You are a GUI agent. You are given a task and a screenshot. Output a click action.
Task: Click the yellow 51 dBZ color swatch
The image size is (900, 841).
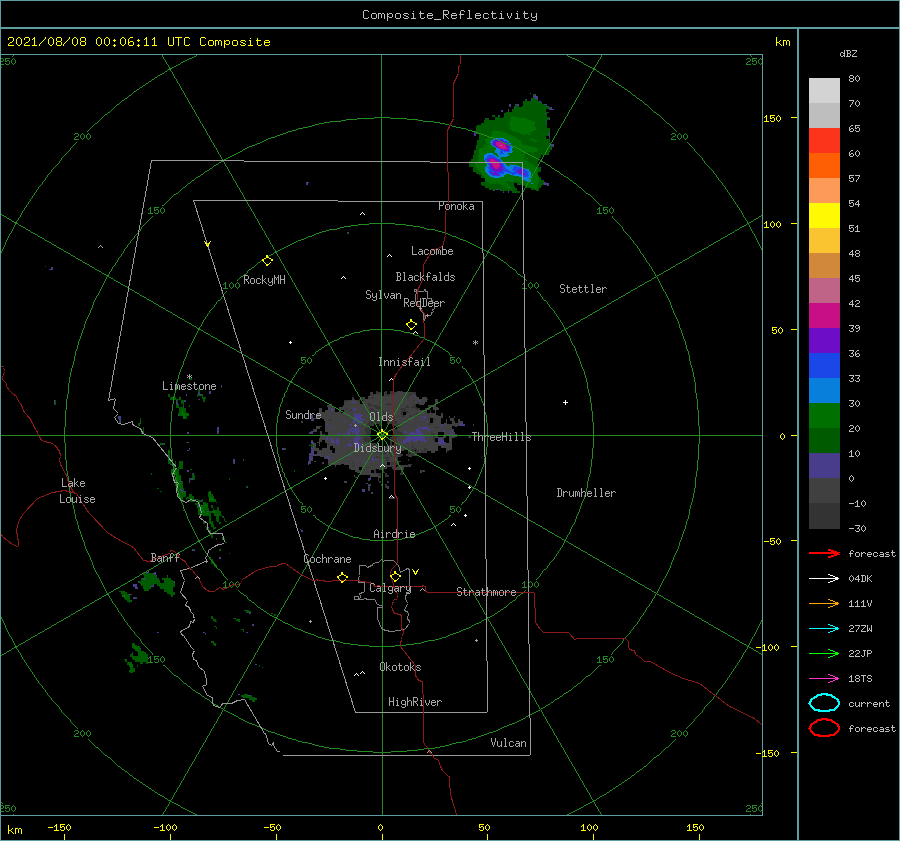pos(824,215)
